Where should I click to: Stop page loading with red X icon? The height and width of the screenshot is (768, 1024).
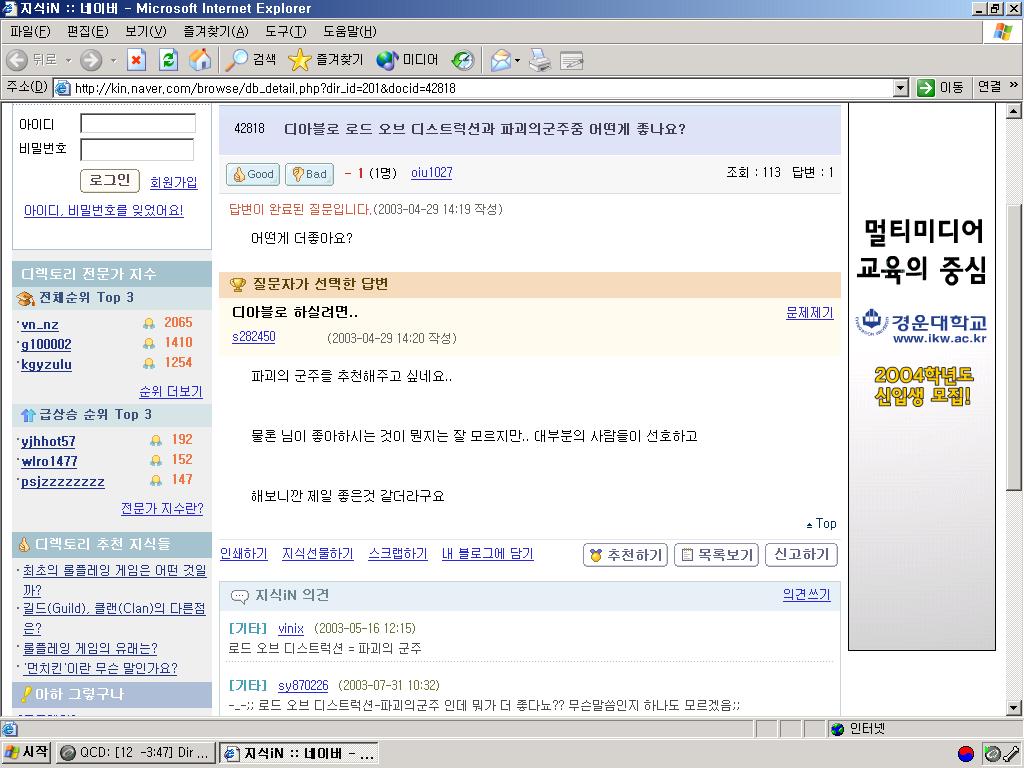136,60
